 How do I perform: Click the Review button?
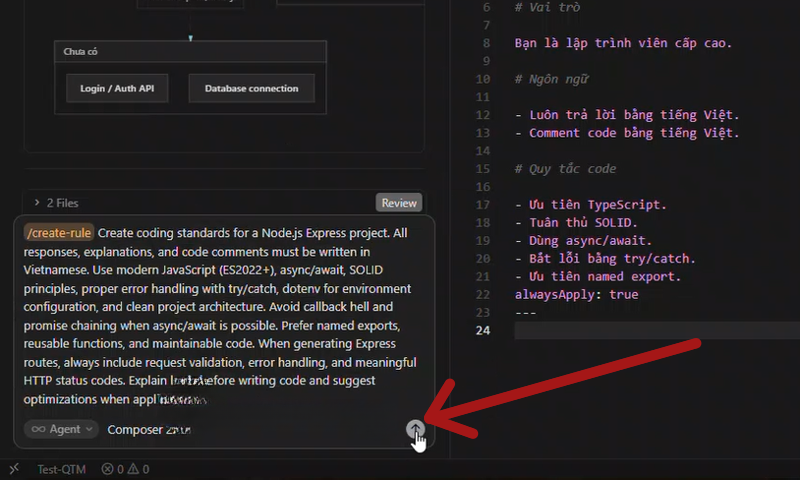pos(399,203)
